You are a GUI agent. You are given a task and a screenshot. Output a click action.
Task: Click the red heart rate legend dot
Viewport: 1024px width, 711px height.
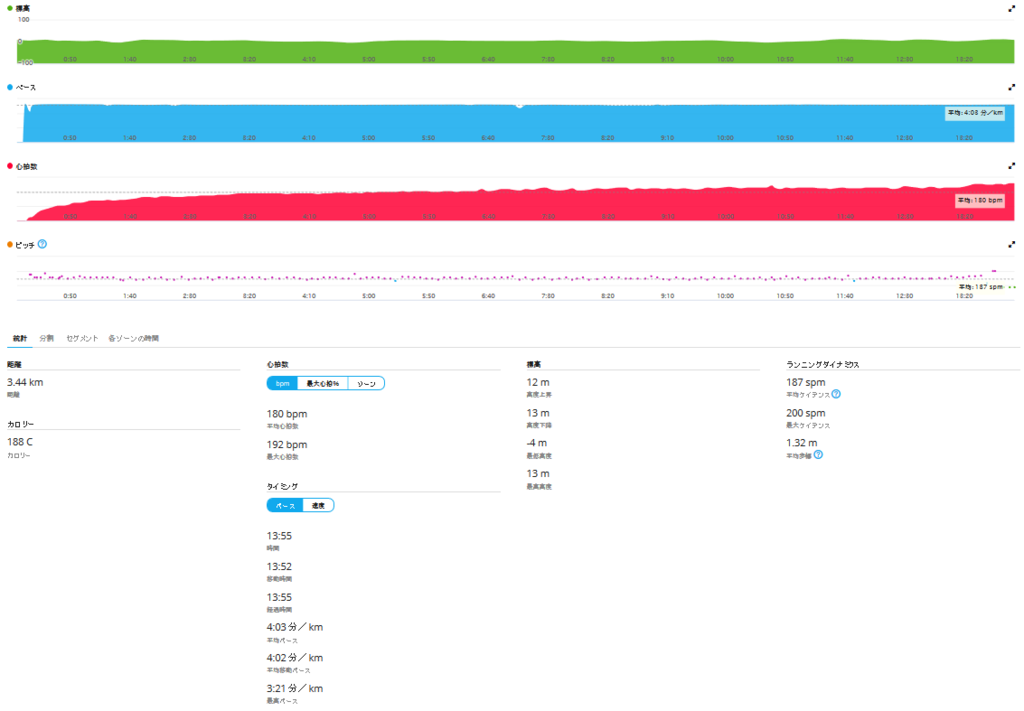10,166
